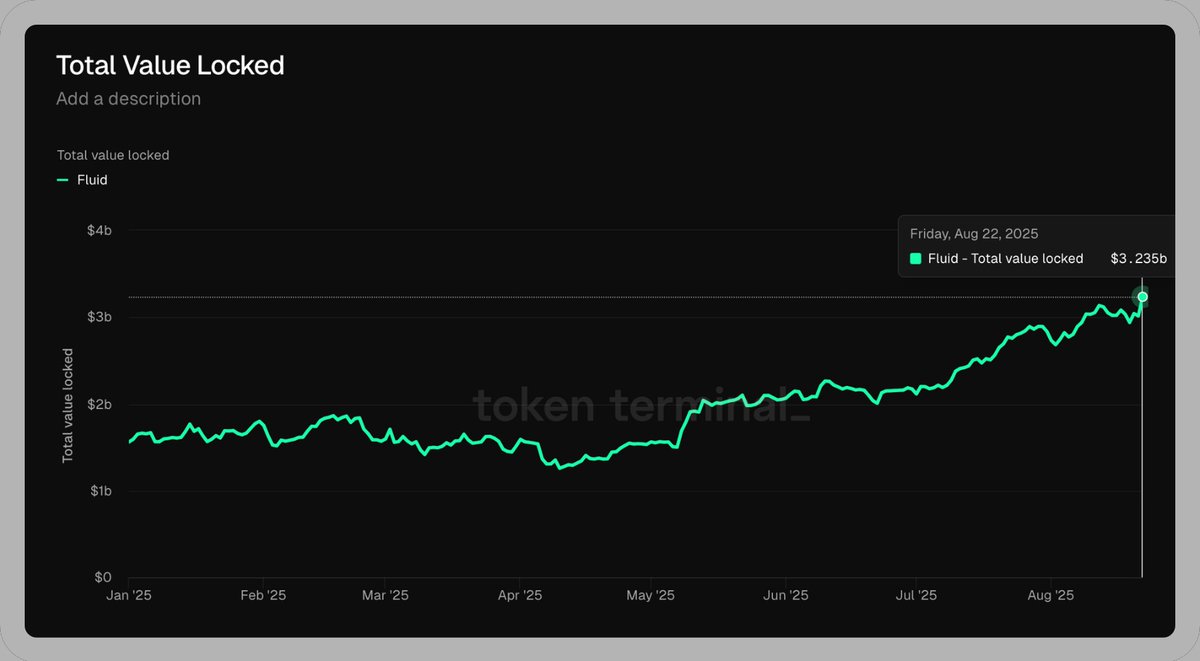Click the 'Add a description' placeholder field
This screenshot has width=1200, height=661.
pos(128,99)
